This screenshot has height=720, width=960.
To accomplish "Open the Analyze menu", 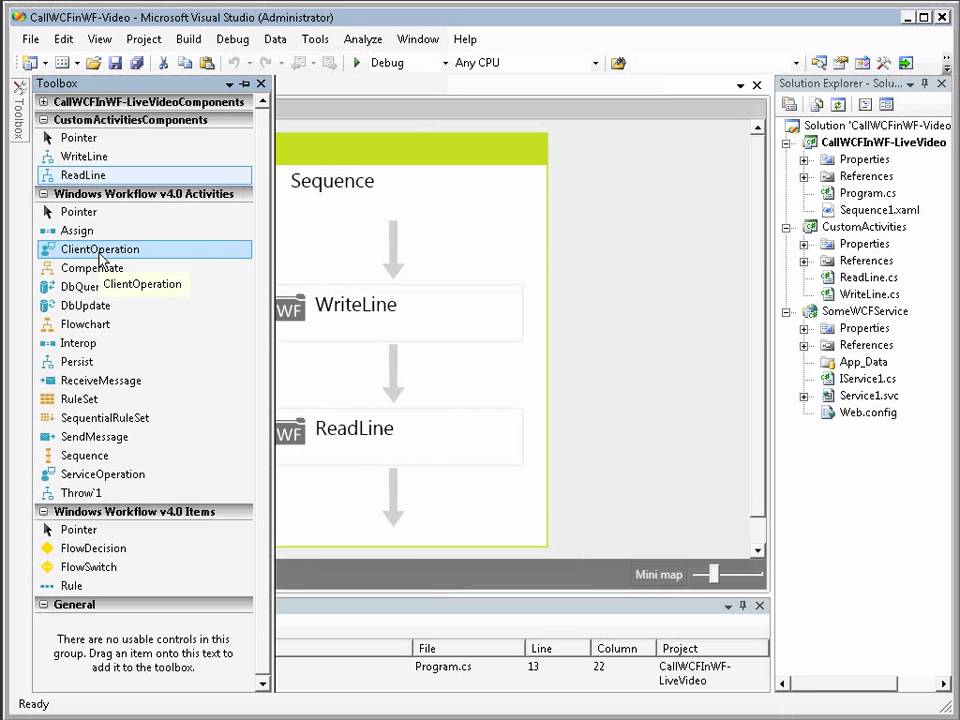I will pyautogui.click(x=363, y=39).
